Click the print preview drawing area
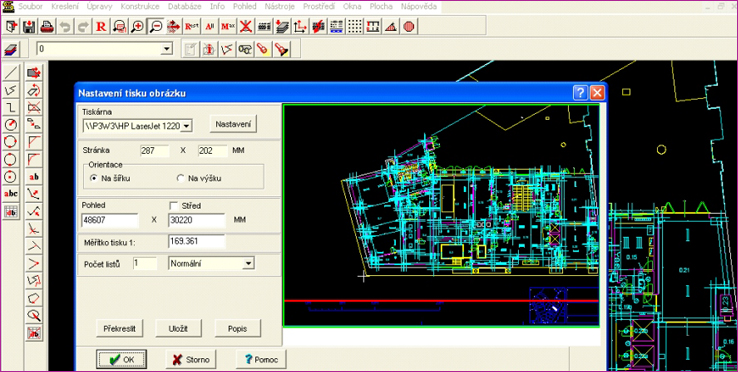Screen dimensions: 738x372 click(x=441, y=215)
